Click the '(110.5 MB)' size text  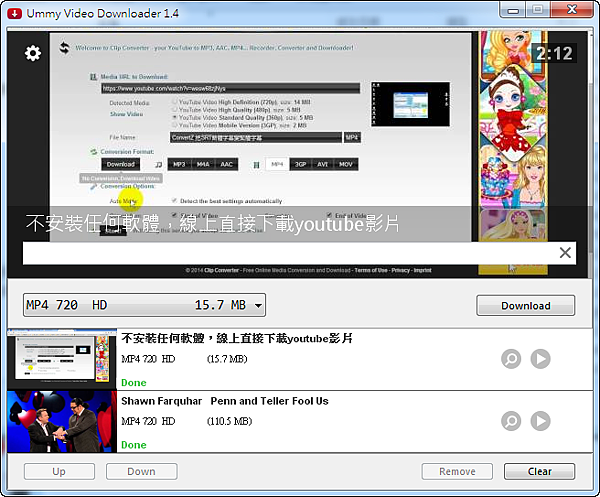point(229,421)
